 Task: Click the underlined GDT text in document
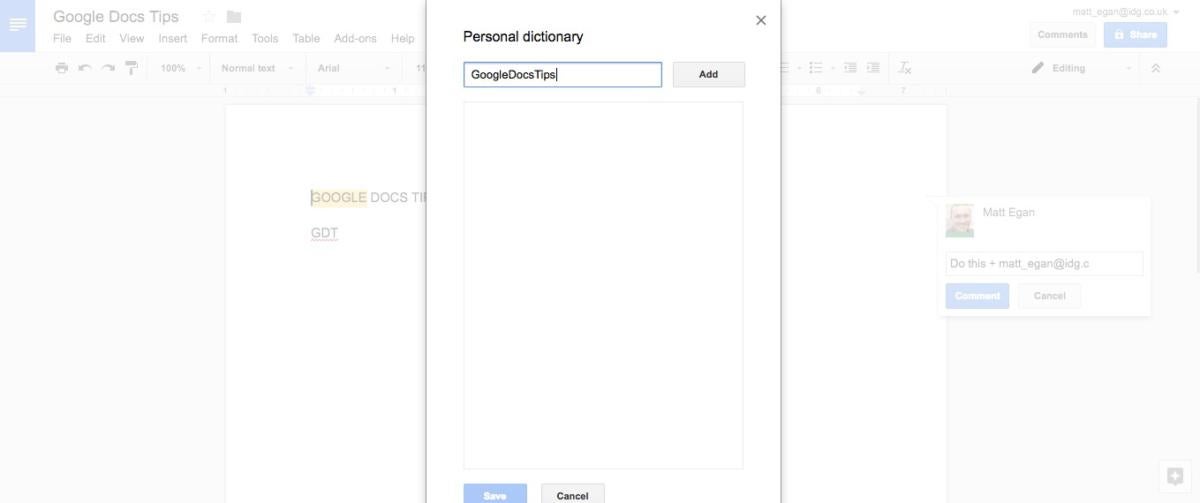click(324, 233)
